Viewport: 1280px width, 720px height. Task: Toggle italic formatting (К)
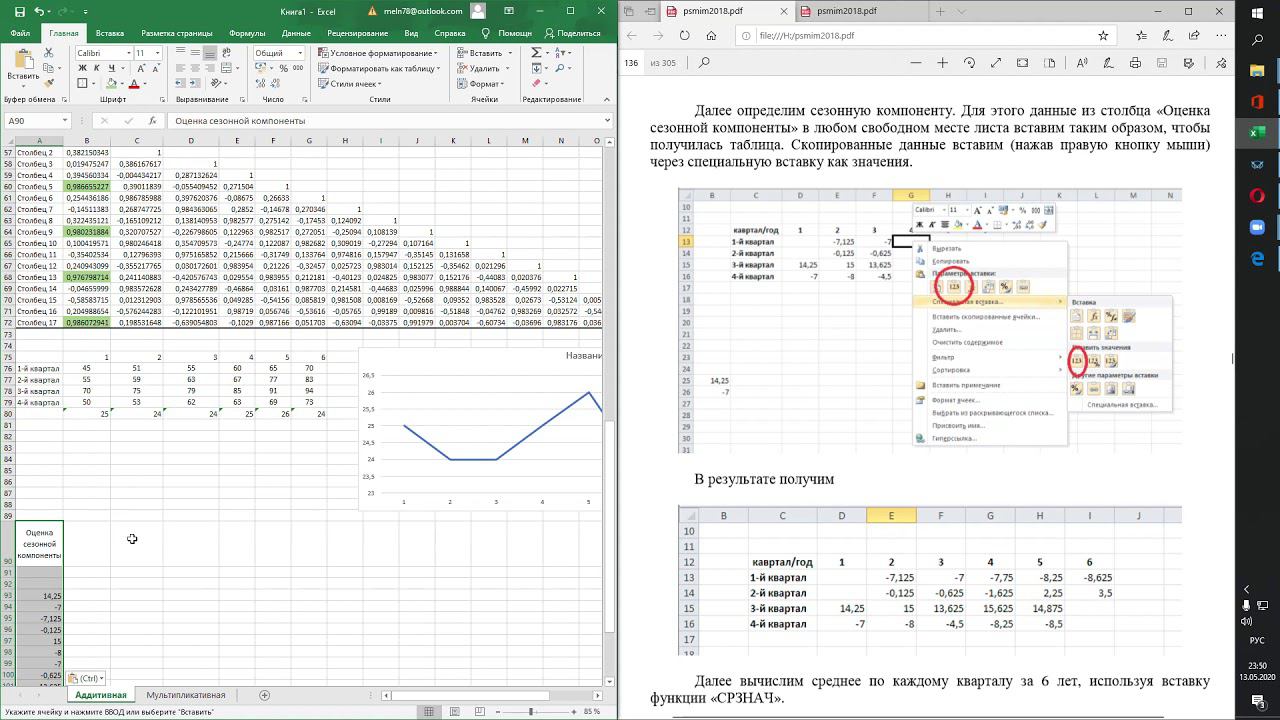pyautogui.click(x=96, y=68)
